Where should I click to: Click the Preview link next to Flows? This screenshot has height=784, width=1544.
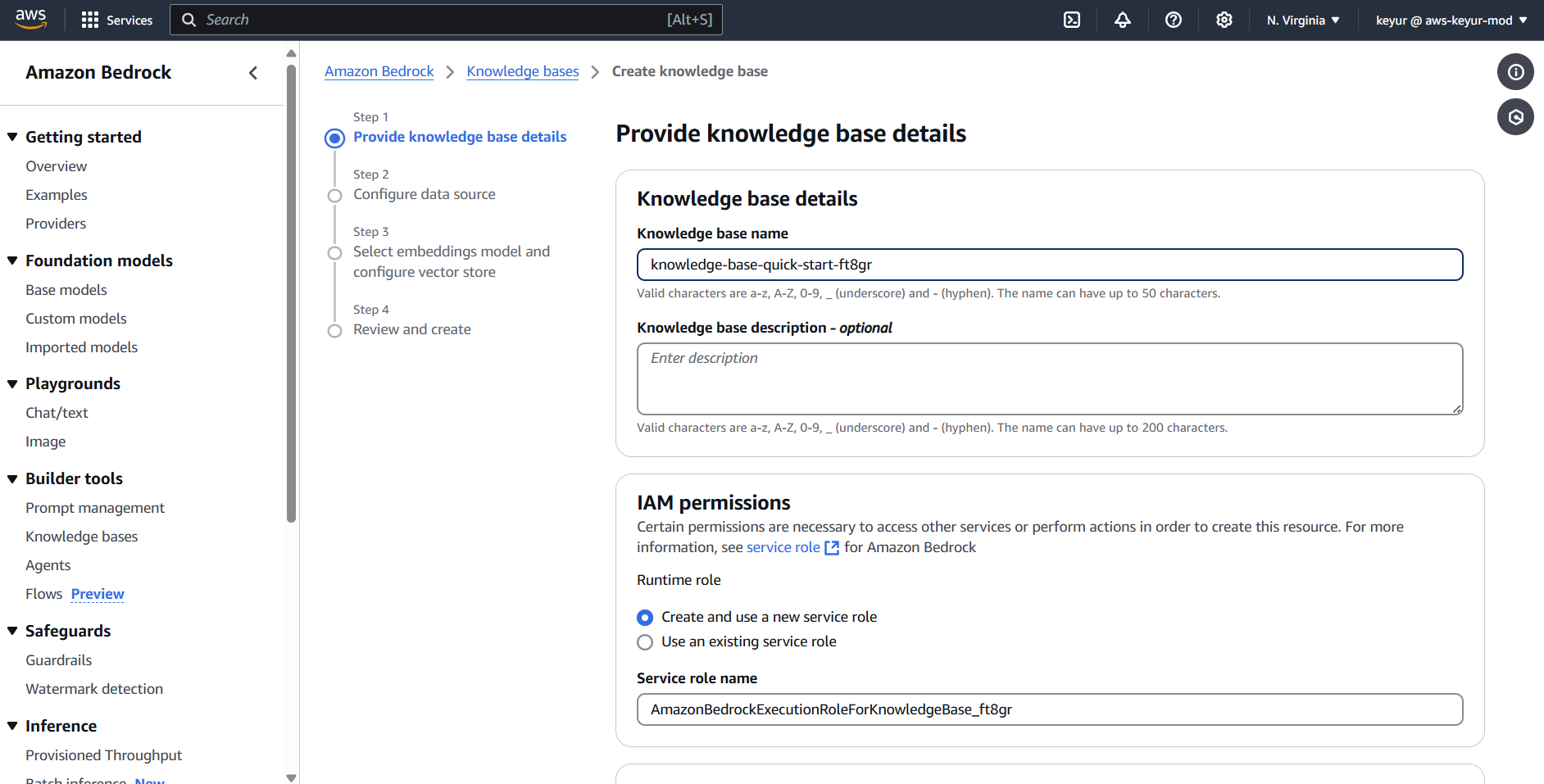98,594
